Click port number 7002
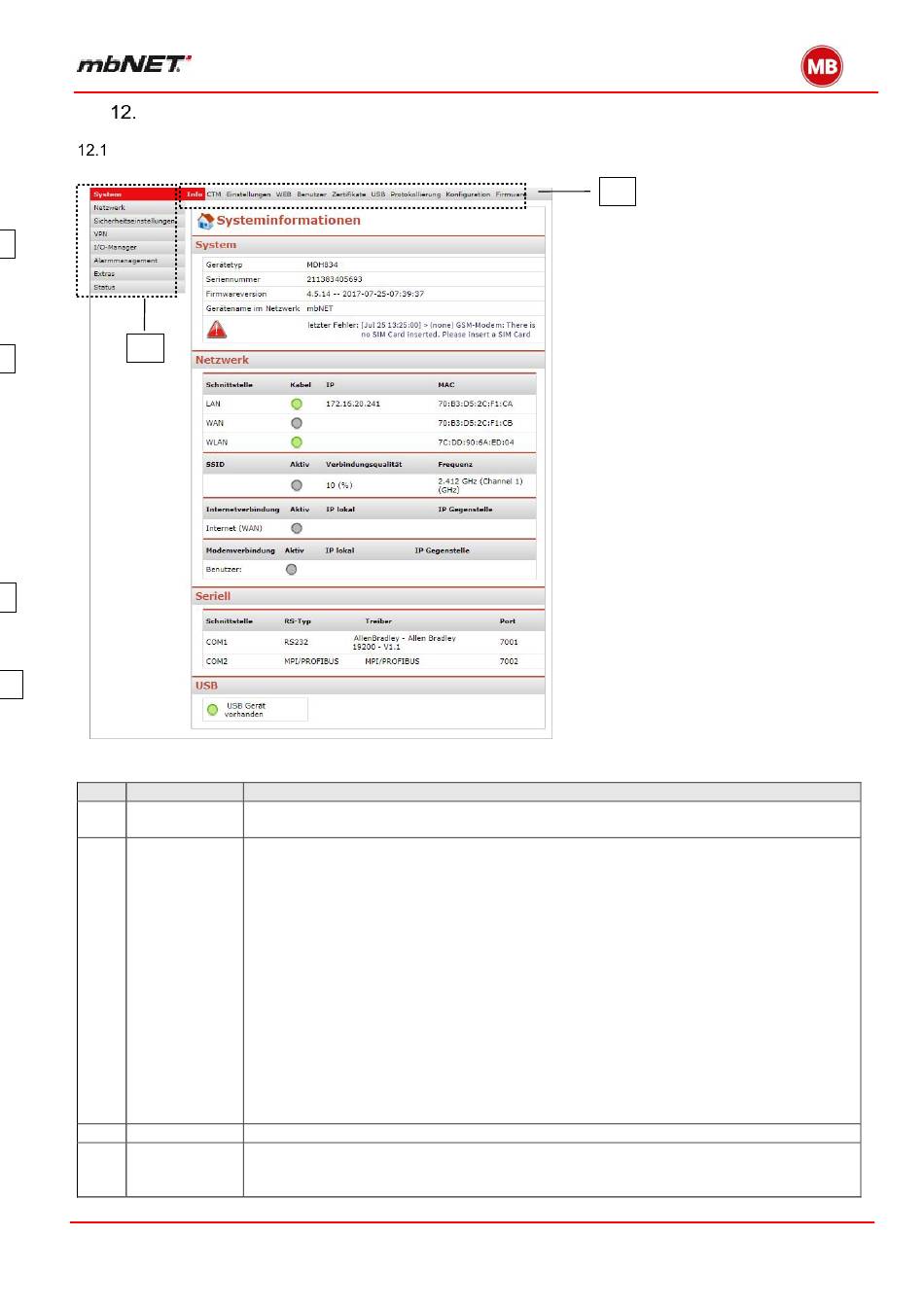The height and width of the screenshot is (1307, 924). click(x=509, y=661)
